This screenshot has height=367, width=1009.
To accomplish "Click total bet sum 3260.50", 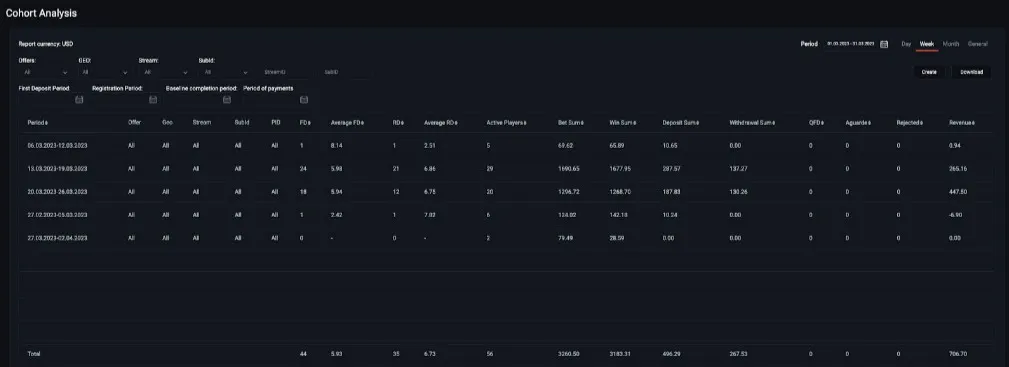I will [569, 354].
